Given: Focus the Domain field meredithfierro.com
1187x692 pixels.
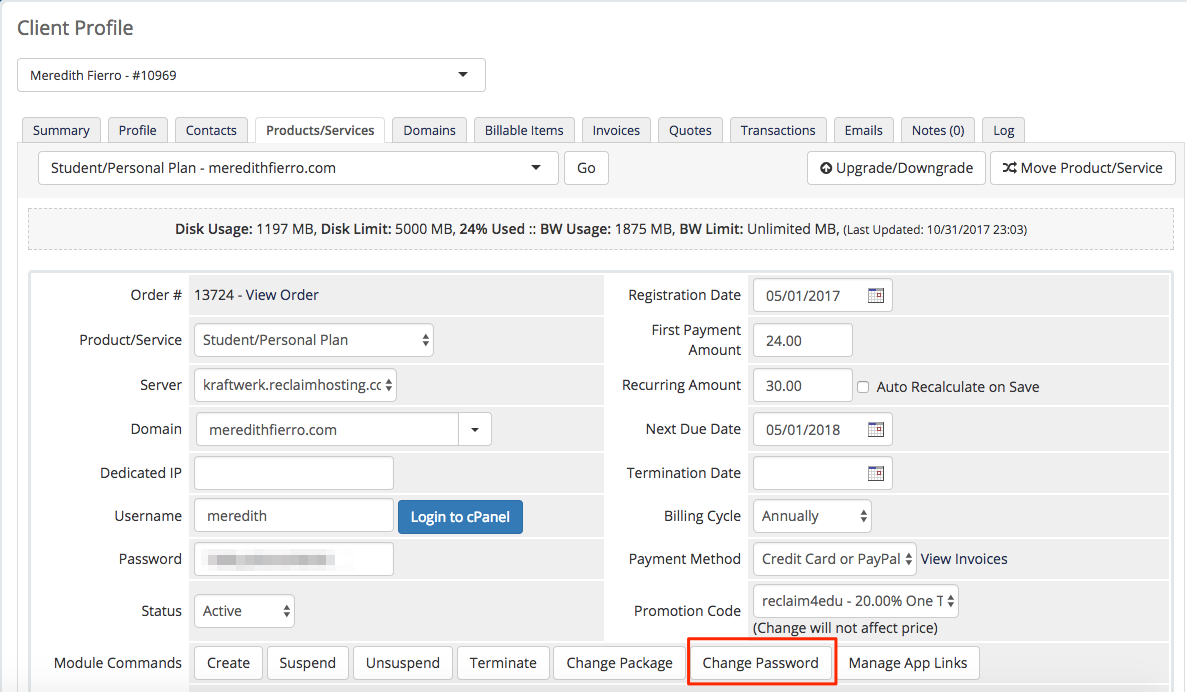Looking at the screenshot, I should 327,429.
